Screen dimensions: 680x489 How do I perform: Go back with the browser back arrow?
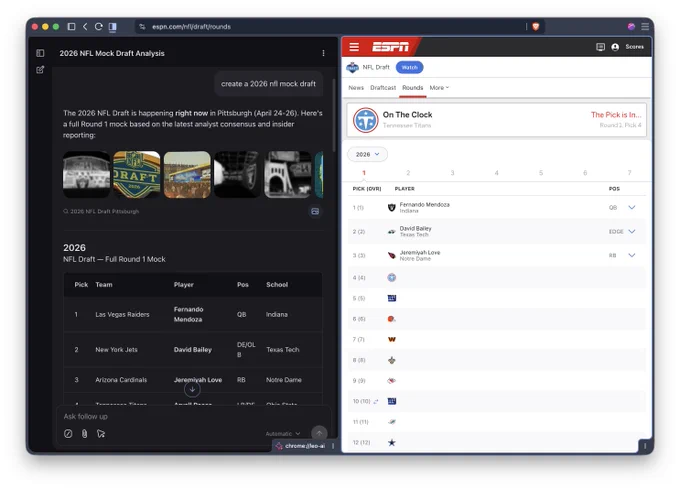[x=85, y=26]
